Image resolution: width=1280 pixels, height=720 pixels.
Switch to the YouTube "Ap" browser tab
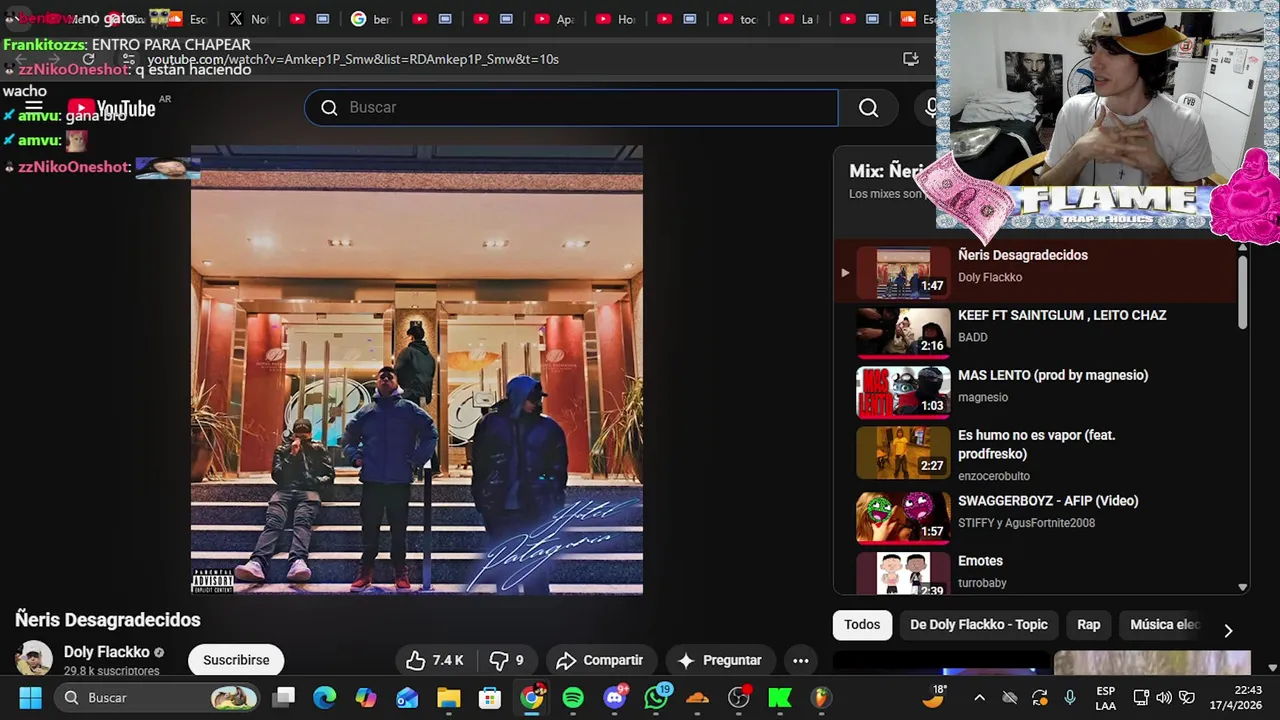coord(555,19)
